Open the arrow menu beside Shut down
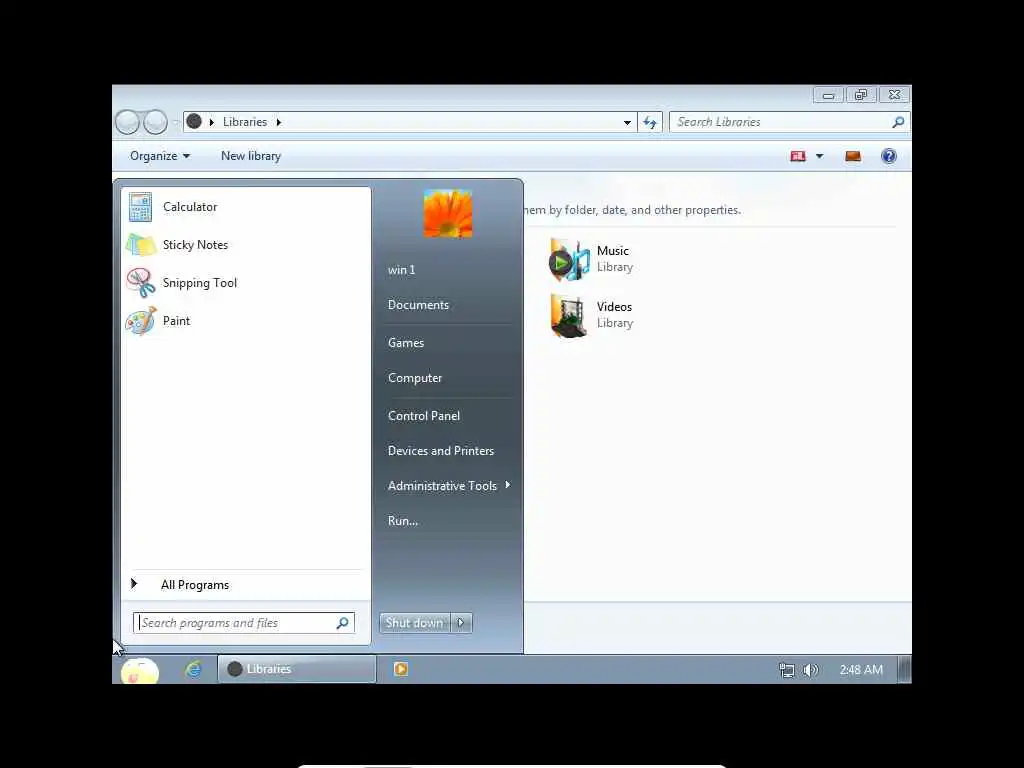The width and height of the screenshot is (1024, 768). (461, 623)
